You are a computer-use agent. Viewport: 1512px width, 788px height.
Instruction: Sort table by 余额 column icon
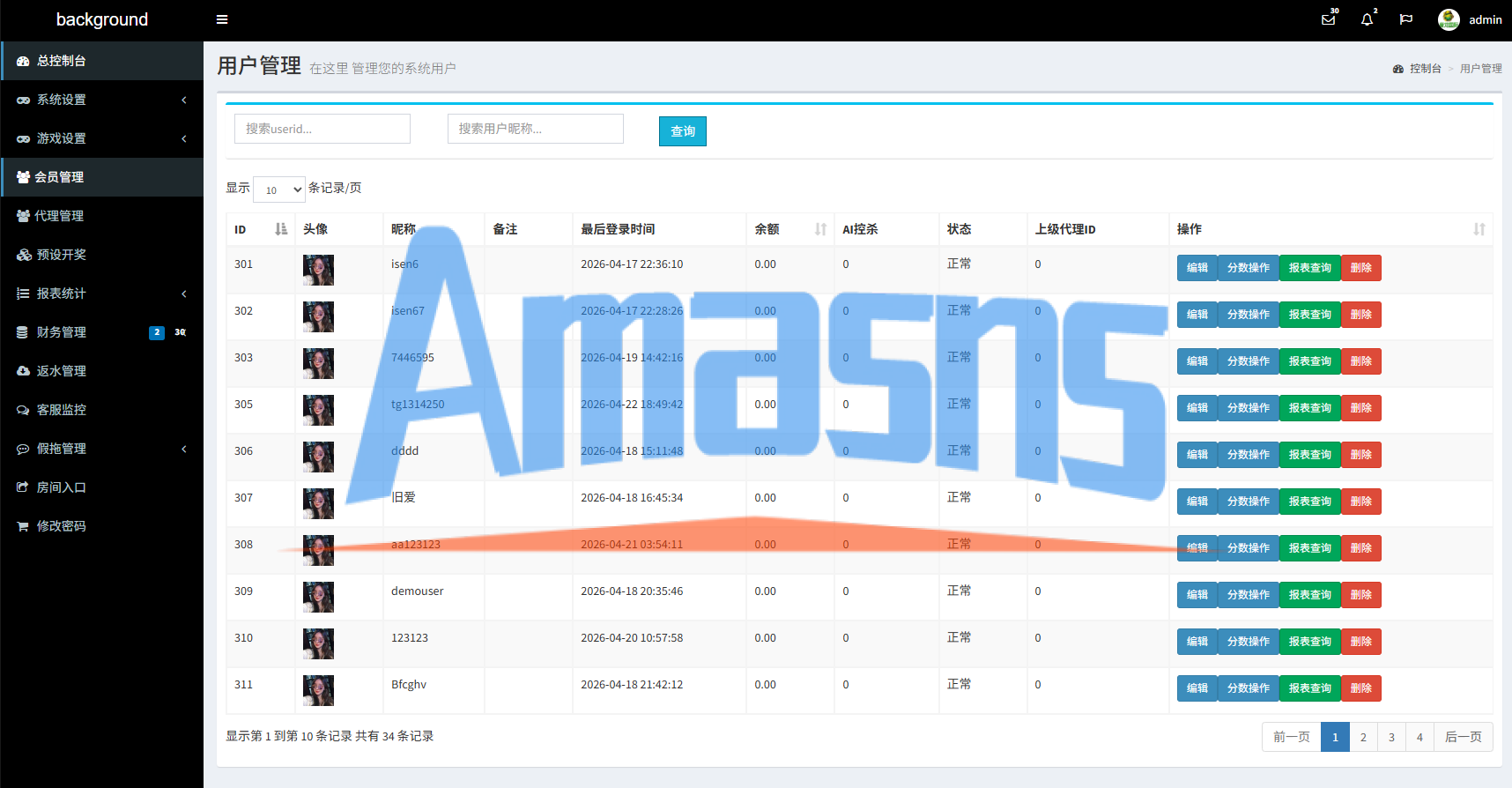820,229
